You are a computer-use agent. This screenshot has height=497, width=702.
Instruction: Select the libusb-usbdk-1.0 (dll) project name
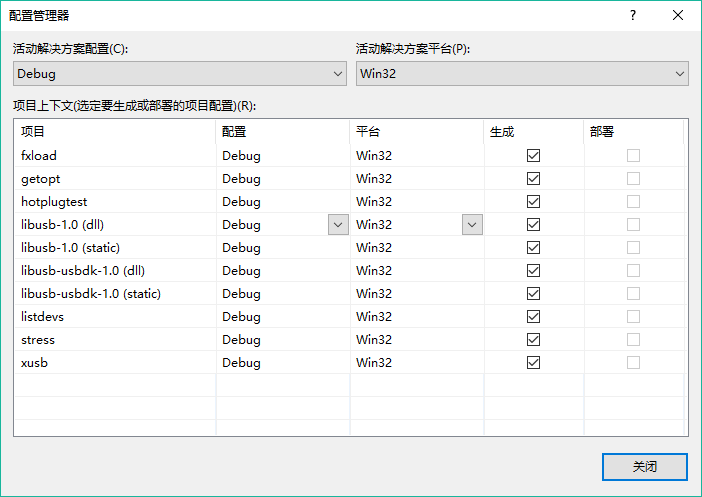point(83,271)
